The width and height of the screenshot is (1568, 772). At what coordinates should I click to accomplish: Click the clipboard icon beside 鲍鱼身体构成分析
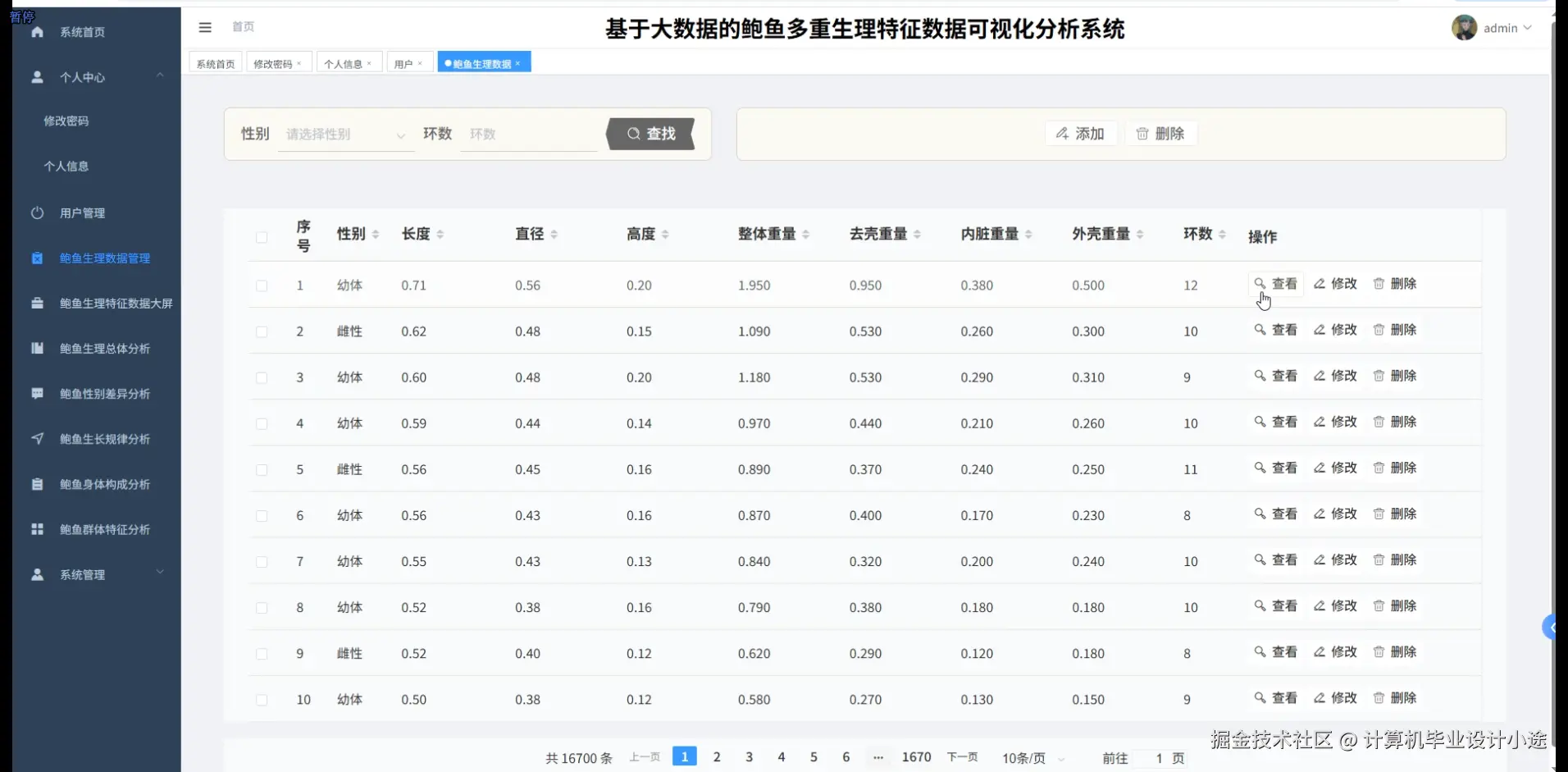tap(37, 484)
